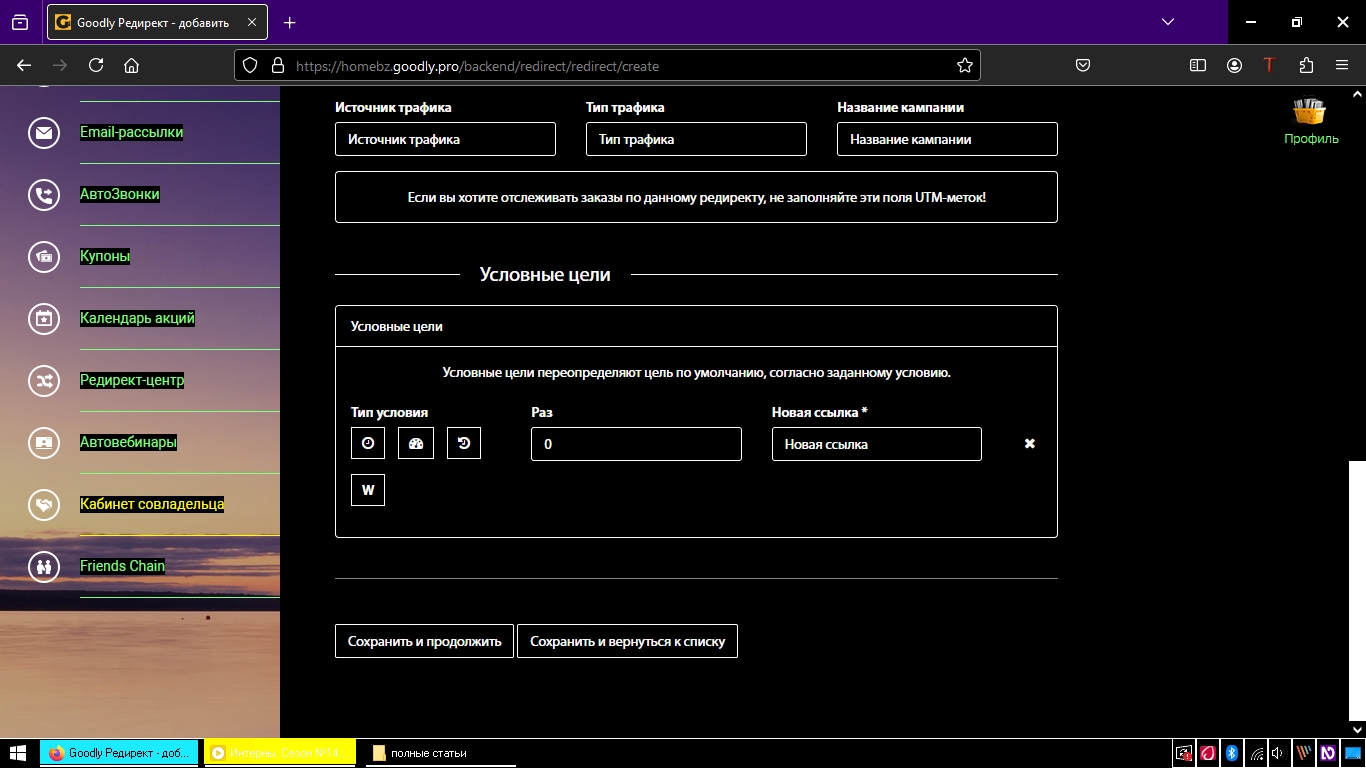Viewport: 1366px width, 768px height.
Task: Switch to the Goodly Редирект - добавить tab
Action: click(x=157, y=22)
